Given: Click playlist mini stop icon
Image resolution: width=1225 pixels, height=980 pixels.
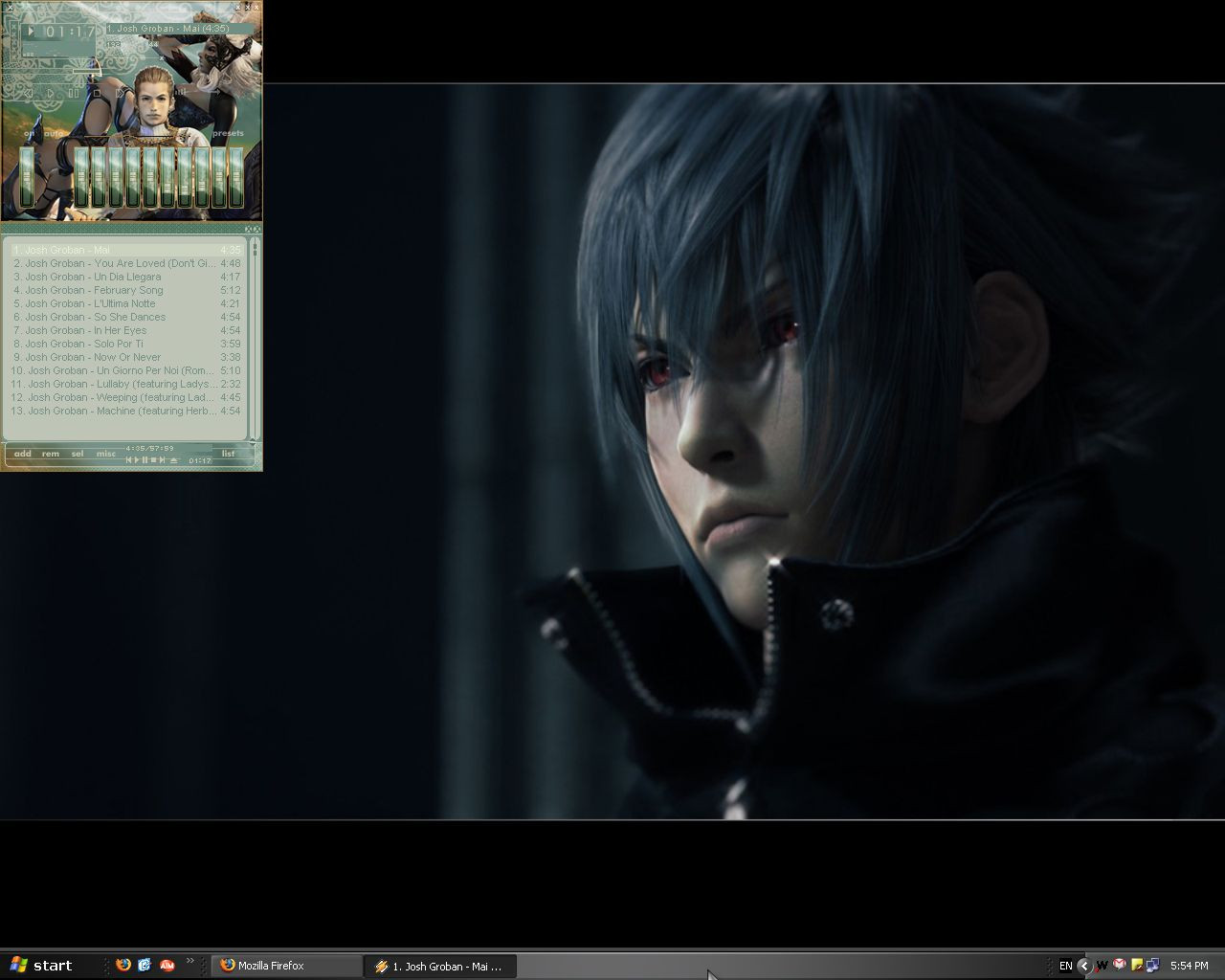Looking at the screenshot, I should pyautogui.click(x=153, y=460).
